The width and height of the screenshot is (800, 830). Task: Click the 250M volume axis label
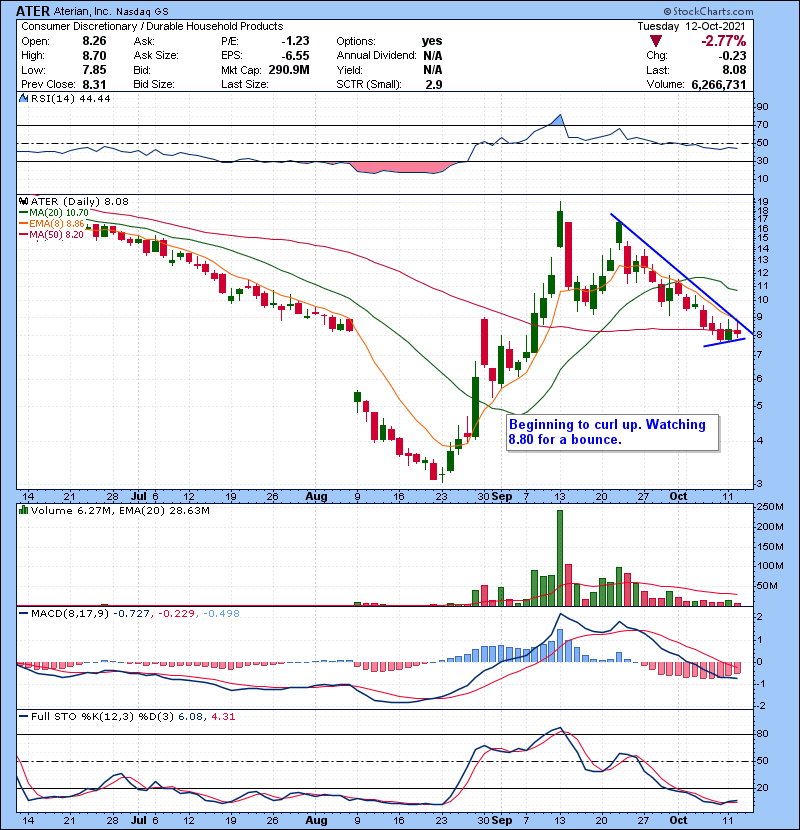[x=770, y=507]
